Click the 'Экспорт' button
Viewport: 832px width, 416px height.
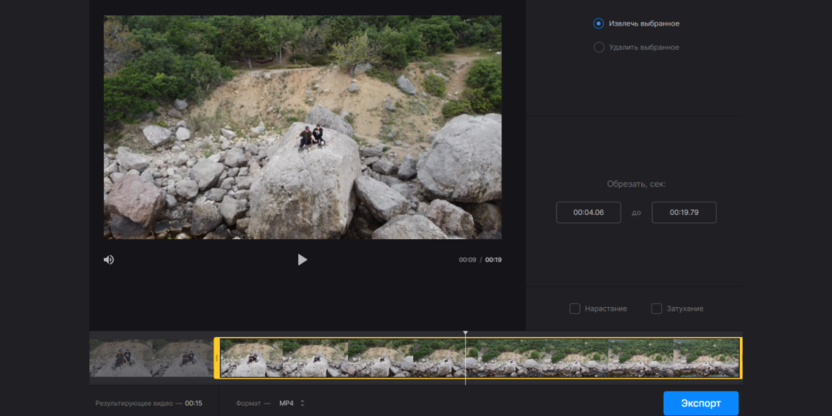coord(700,403)
